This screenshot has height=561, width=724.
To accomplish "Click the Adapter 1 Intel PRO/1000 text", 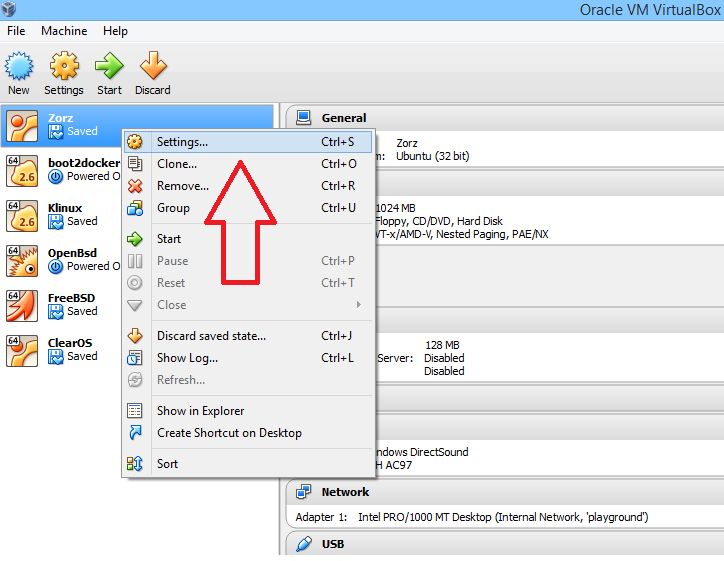I will [472, 517].
